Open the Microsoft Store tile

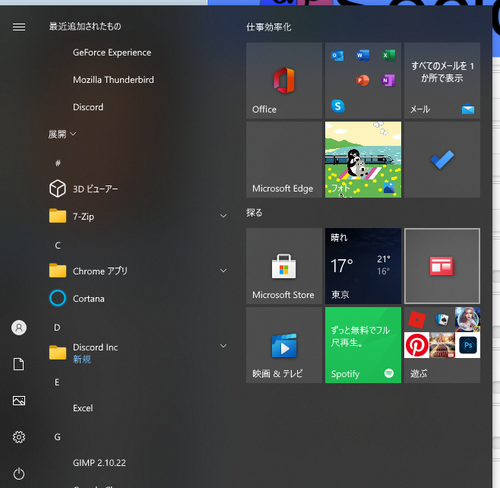pos(284,266)
